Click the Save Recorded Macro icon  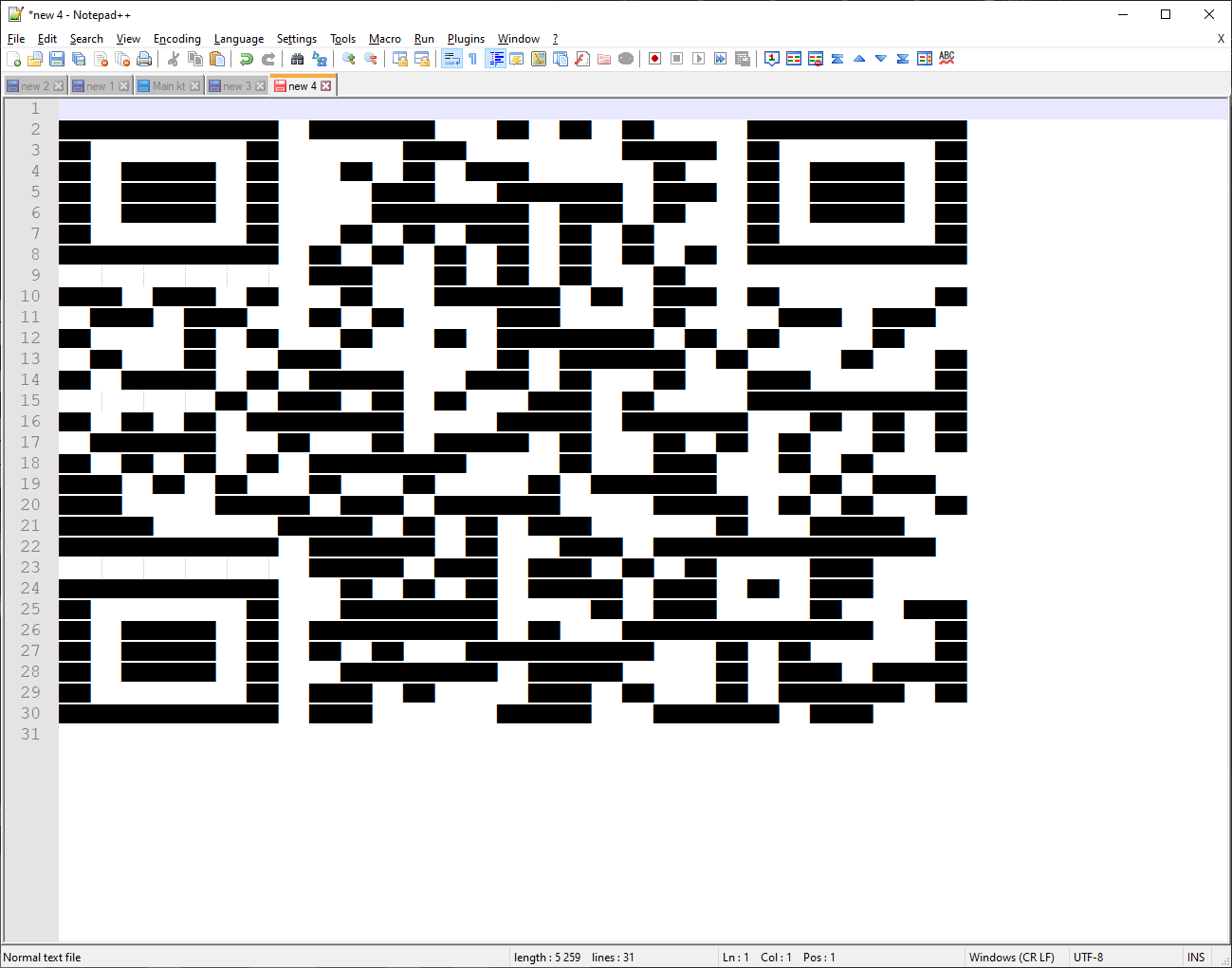pos(743,59)
